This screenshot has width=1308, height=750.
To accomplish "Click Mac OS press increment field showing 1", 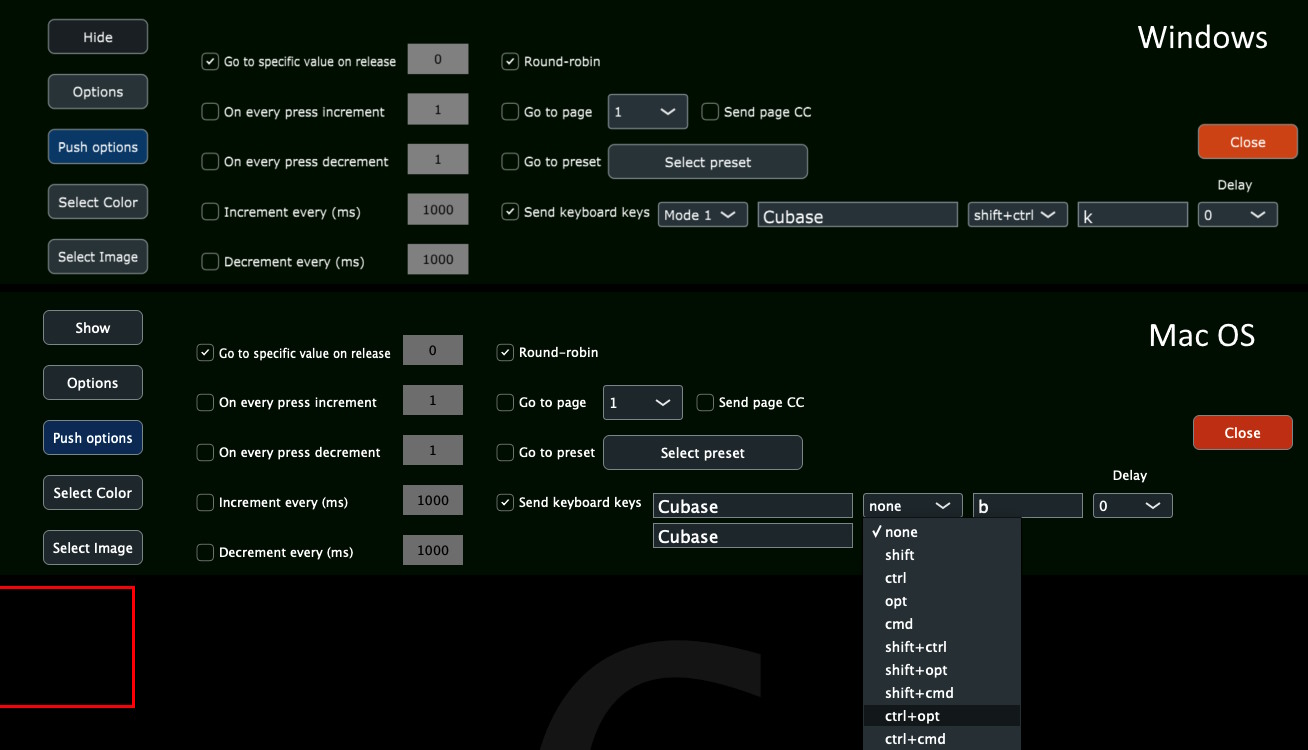I will point(433,400).
